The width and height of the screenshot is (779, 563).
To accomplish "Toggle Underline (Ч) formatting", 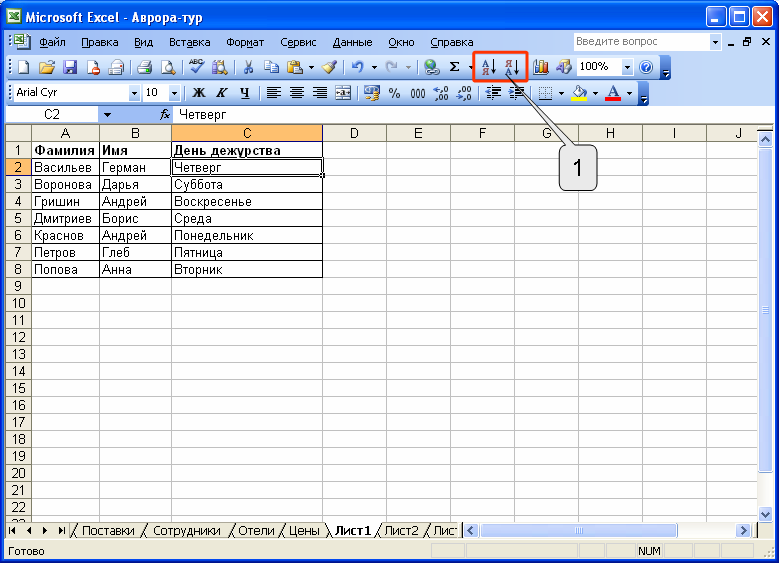I will 244,93.
